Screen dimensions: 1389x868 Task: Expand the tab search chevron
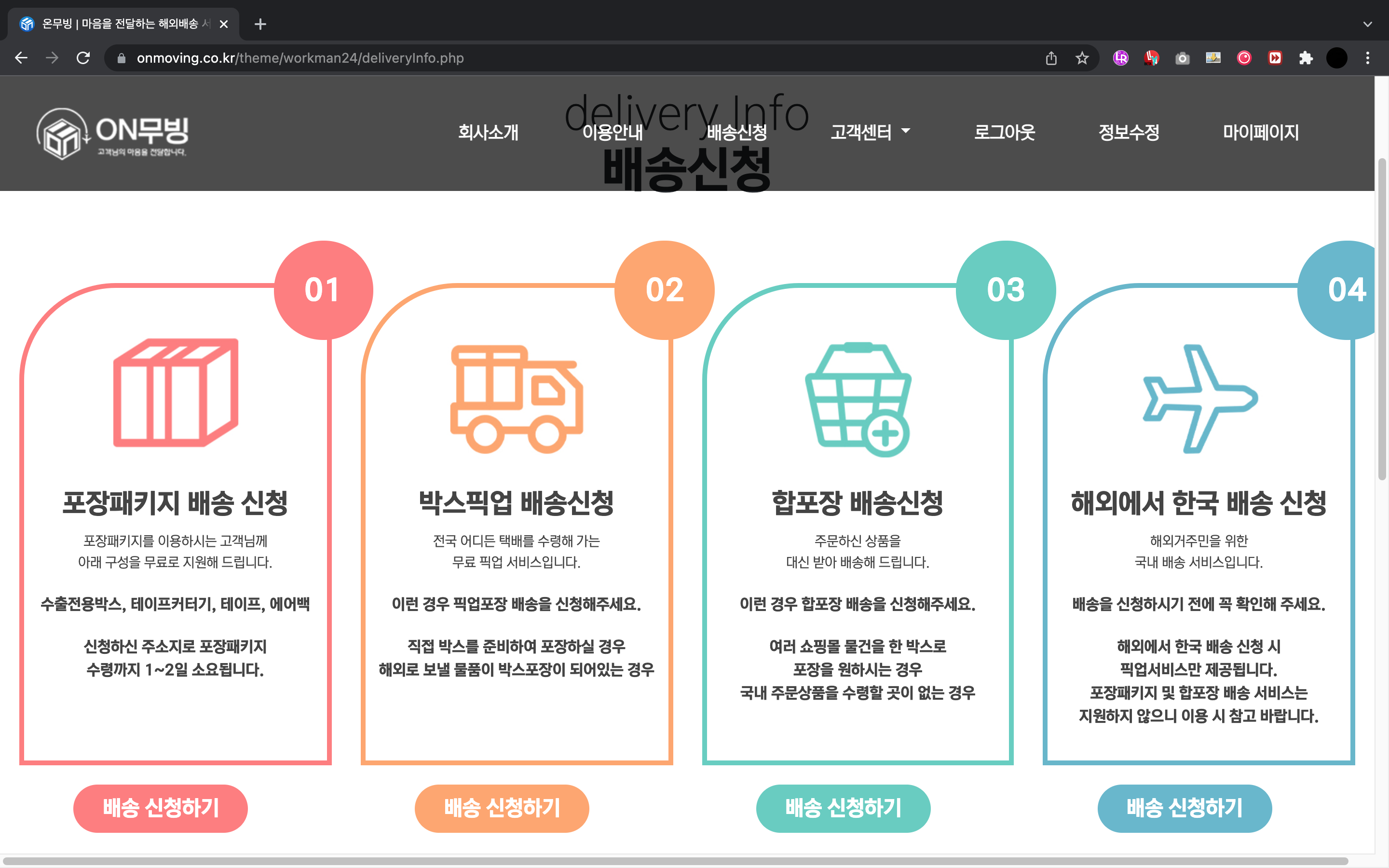[x=1367, y=24]
